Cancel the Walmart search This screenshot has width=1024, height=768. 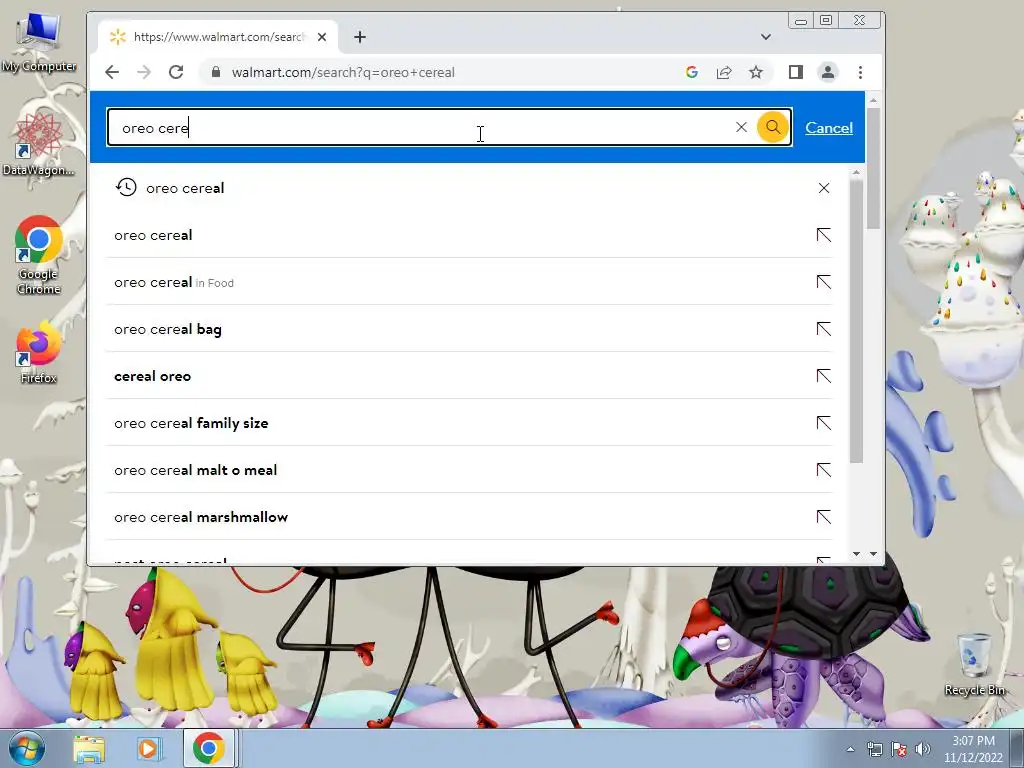point(829,128)
